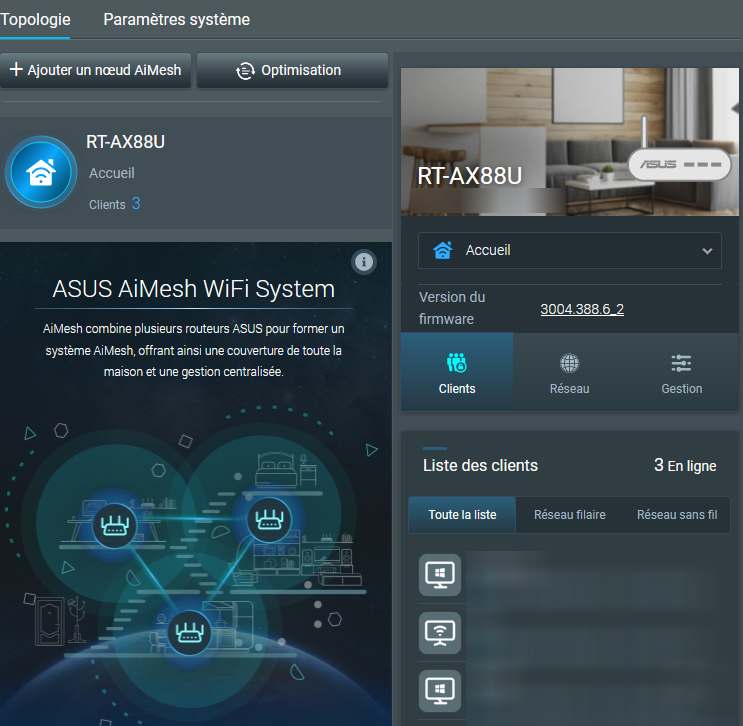Click the home icon in Accueil dropdown

tap(443, 250)
